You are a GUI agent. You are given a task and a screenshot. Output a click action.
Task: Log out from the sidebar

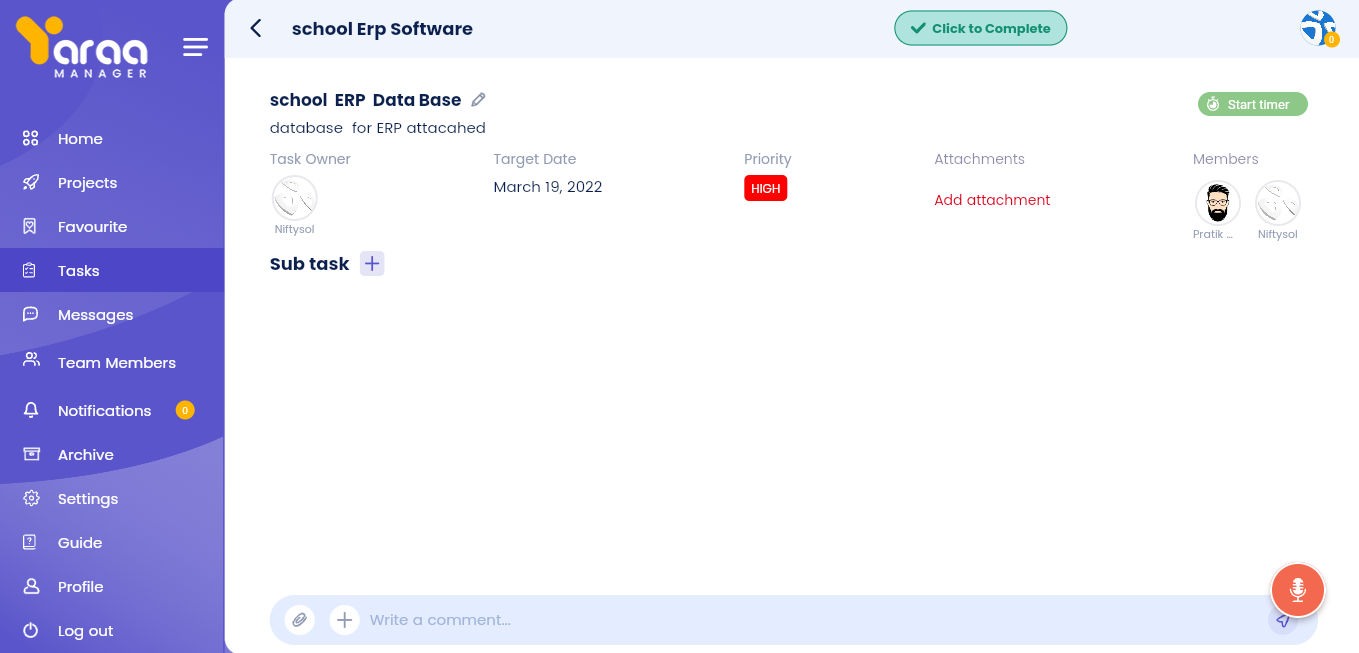point(85,631)
